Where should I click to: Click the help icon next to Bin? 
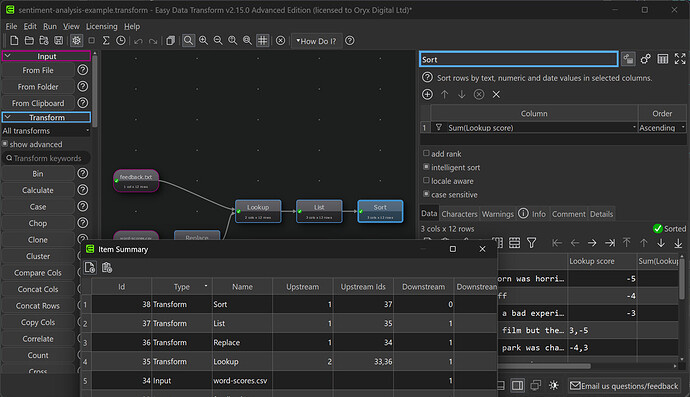[82, 173]
